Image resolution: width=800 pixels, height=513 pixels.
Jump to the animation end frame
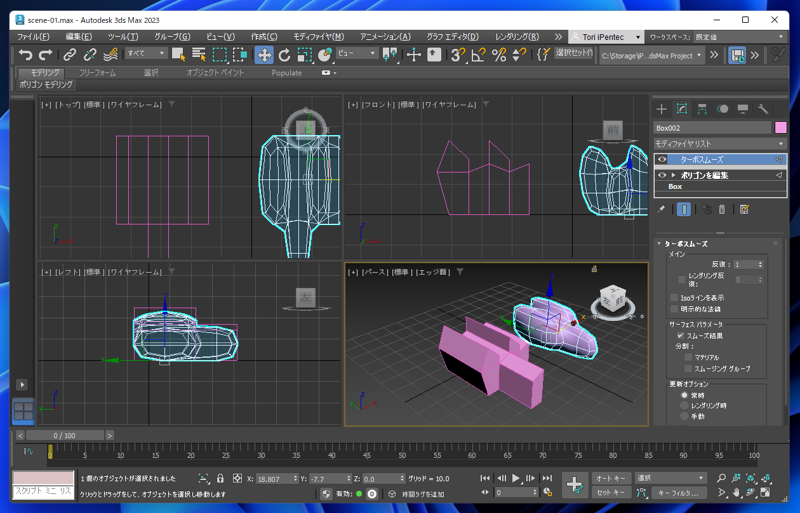tap(547, 478)
